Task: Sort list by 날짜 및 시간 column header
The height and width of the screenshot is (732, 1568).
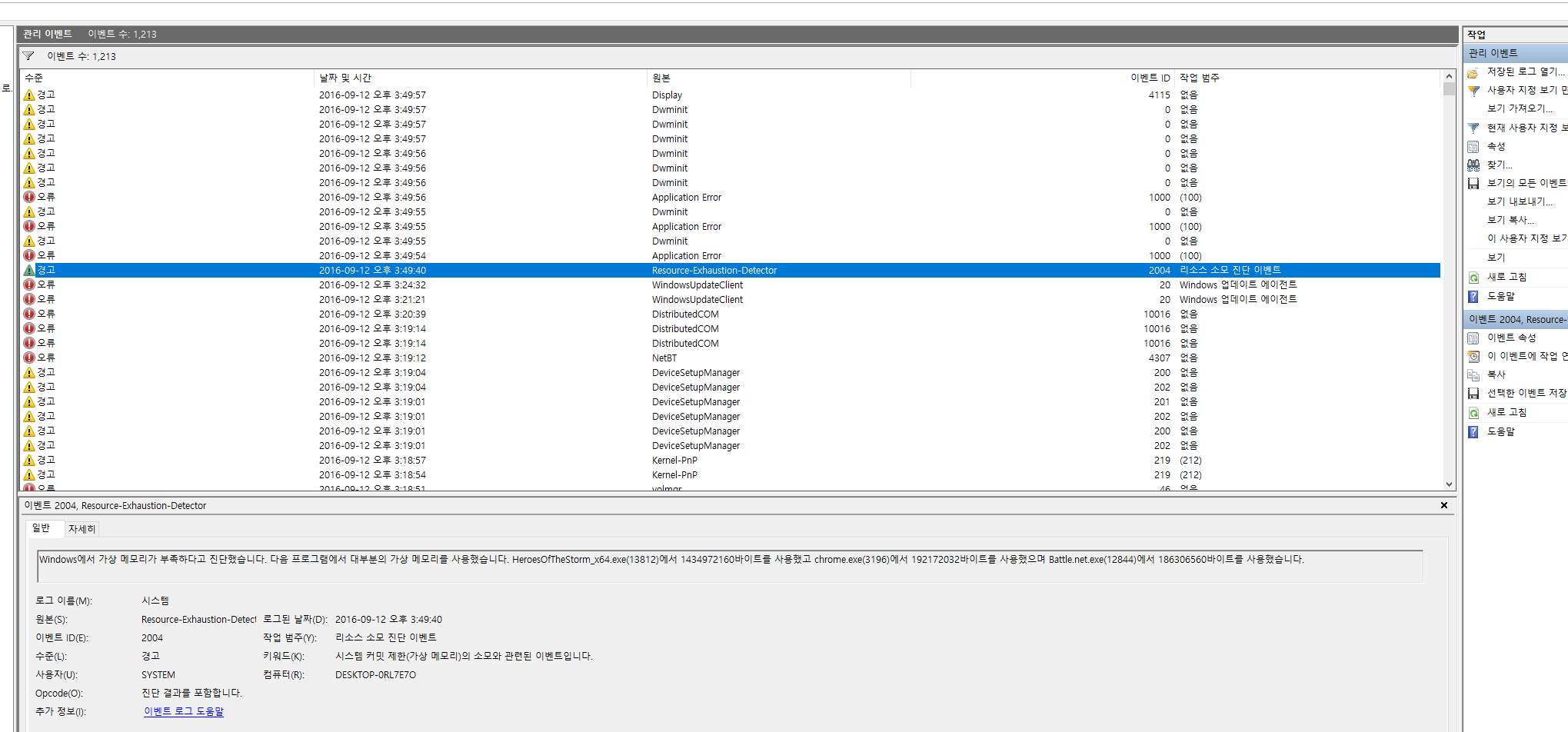Action: (345, 78)
